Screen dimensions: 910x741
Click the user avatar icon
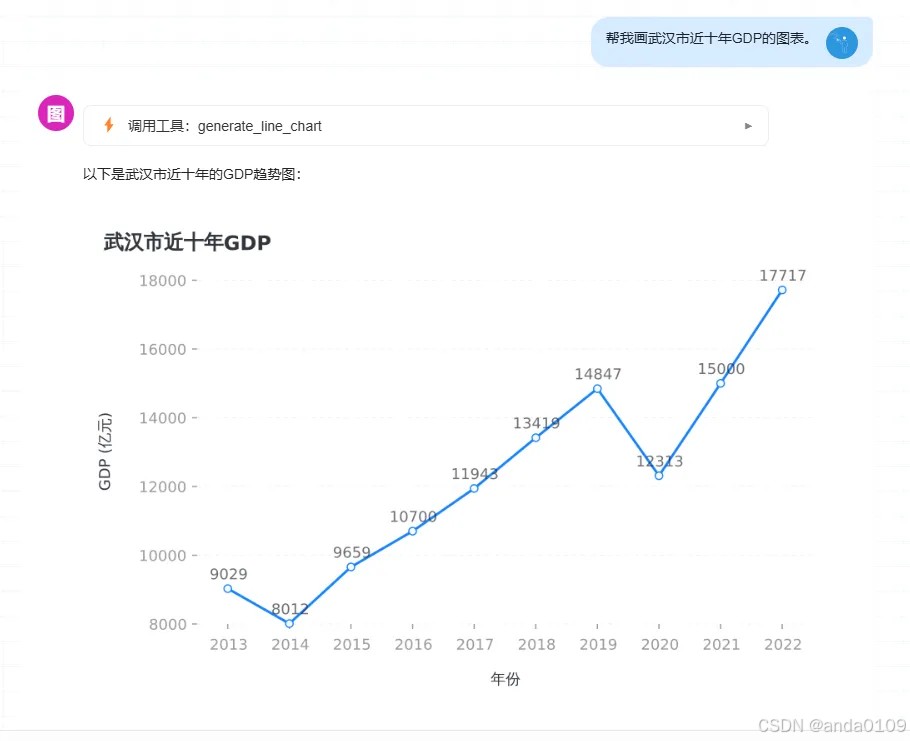842,43
